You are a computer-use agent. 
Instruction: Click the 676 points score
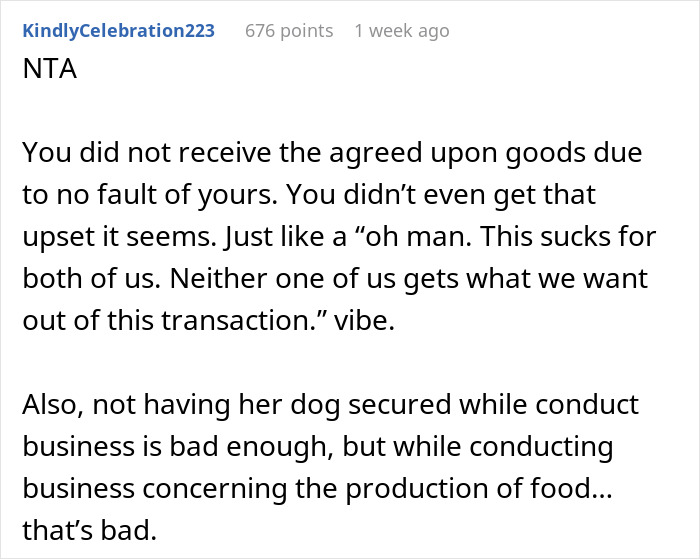point(289,31)
